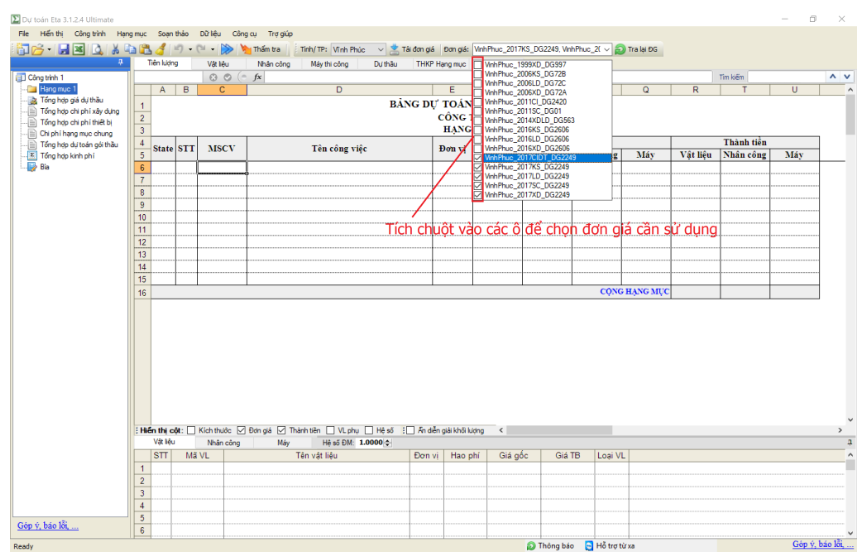
Task: Click the left panel's Góp ý, báo lỗi link
Action: (48, 525)
